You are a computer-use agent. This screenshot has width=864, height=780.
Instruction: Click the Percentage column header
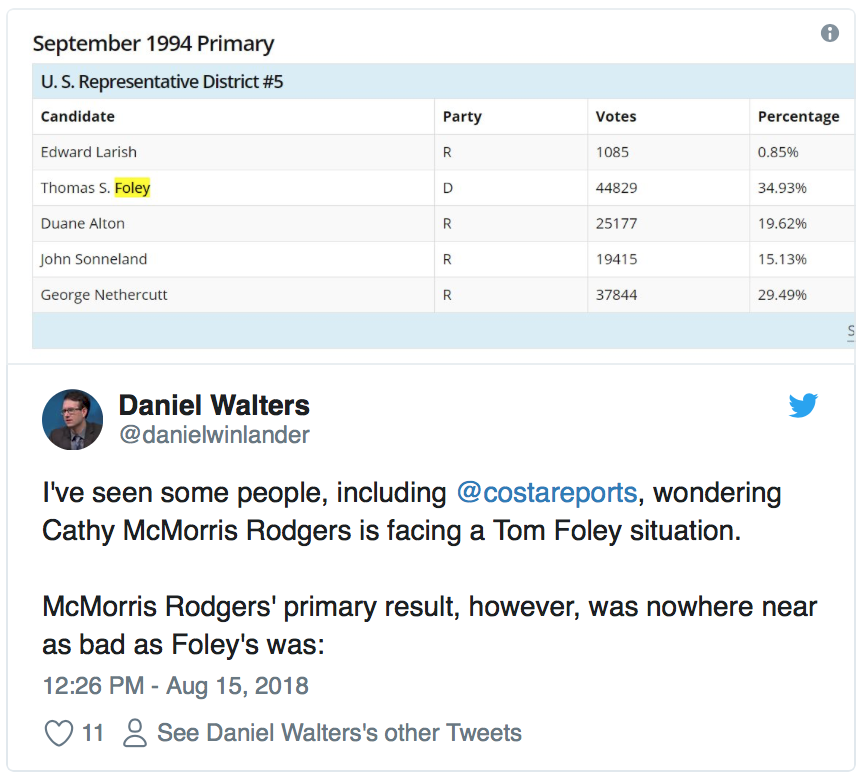(x=798, y=117)
